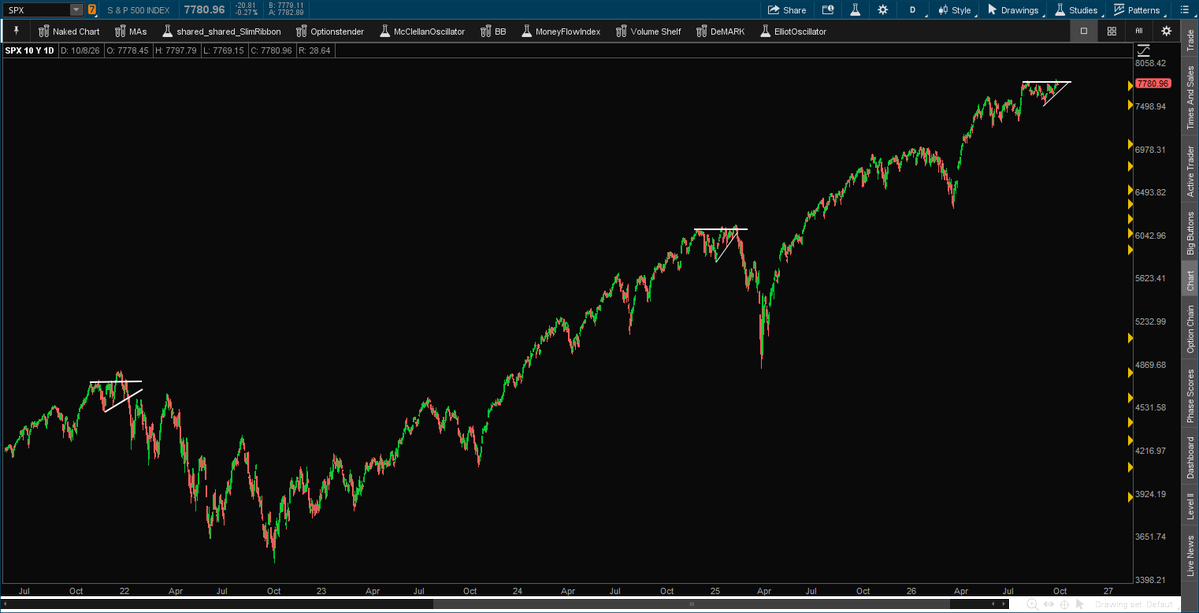Viewport: 1199px width, 613px height.
Task: Apply the MoneyFlowIndex study
Action: [561, 31]
